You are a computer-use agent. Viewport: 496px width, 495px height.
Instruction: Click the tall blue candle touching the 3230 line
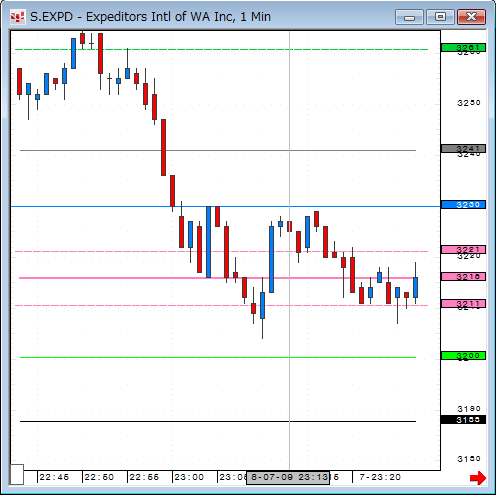(208, 242)
